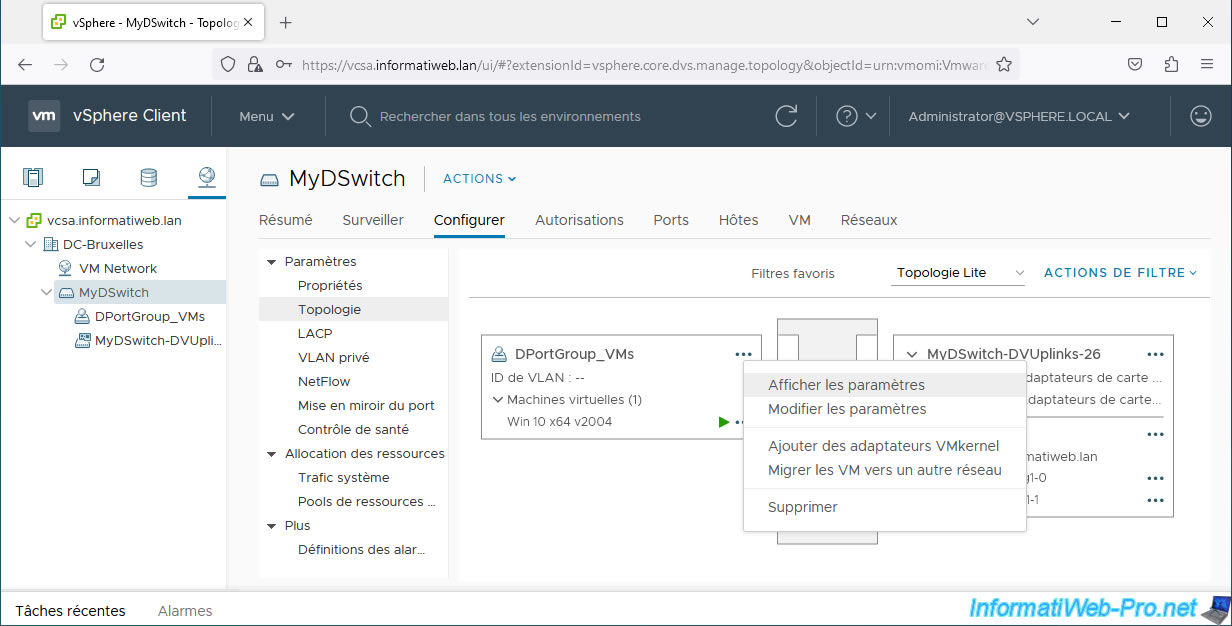Open the Propriétés settings link
Viewport: 1232px width, 626px height.
pyautogui.click(x=330, y=286)
